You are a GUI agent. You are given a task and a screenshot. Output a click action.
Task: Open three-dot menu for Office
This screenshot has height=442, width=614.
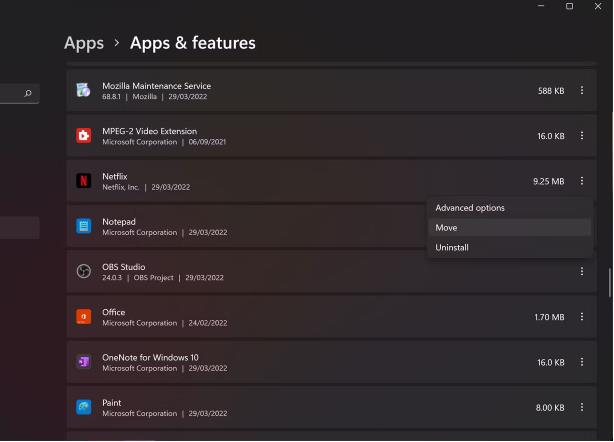coord(582,317)
